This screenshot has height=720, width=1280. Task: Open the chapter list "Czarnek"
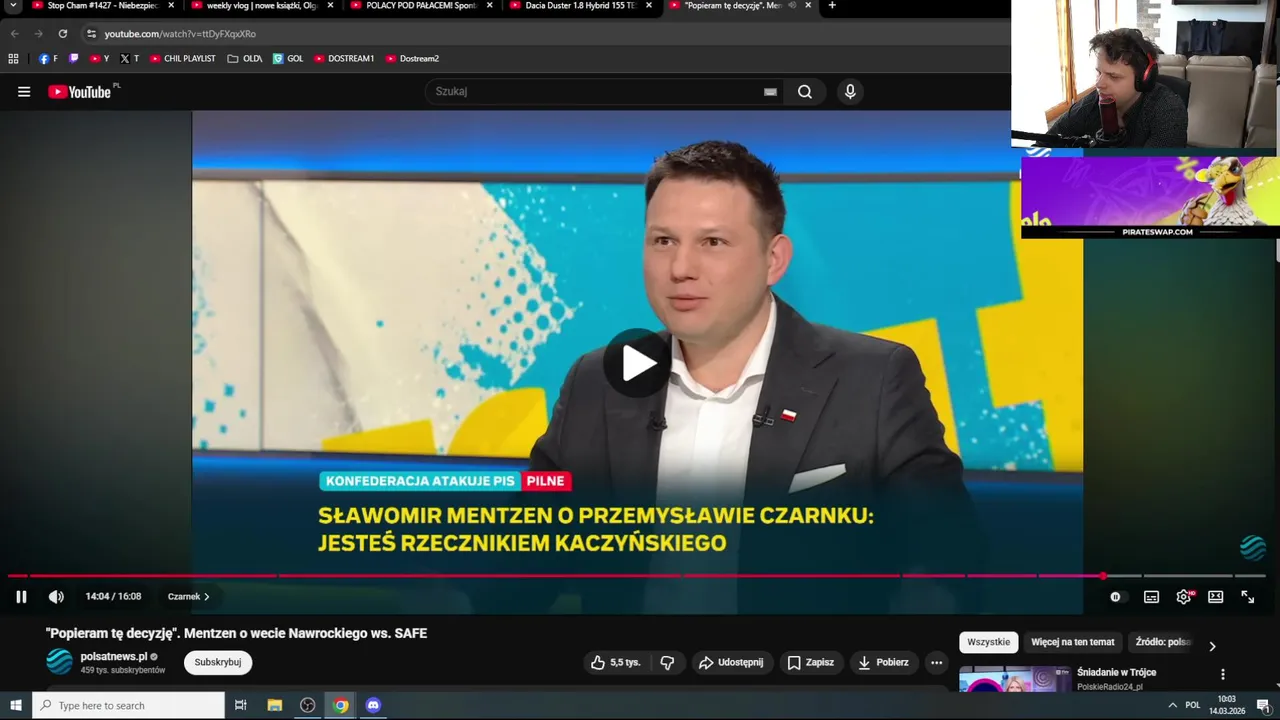(188, 597)
